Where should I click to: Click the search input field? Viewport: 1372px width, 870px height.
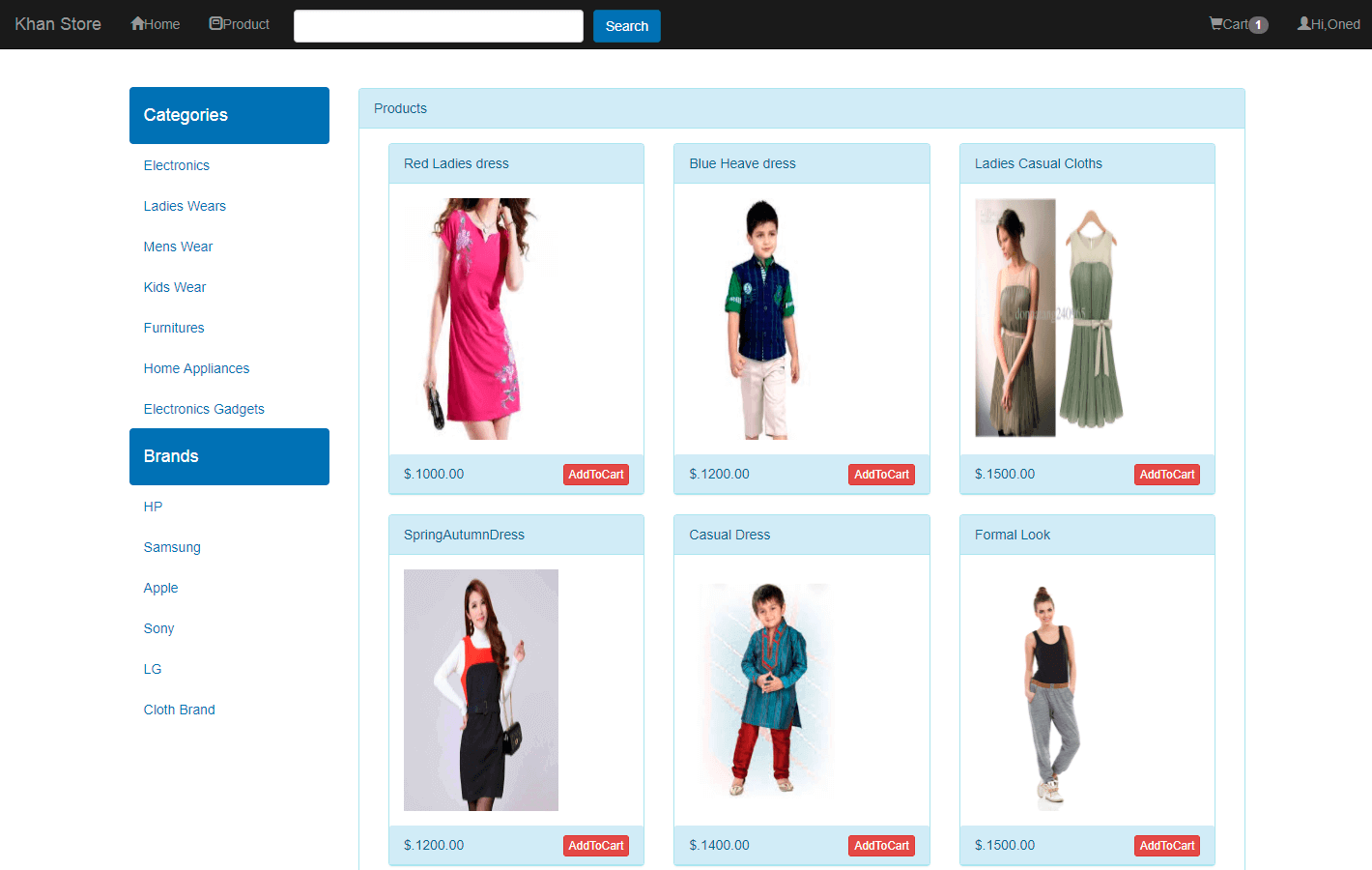[438, 26]
